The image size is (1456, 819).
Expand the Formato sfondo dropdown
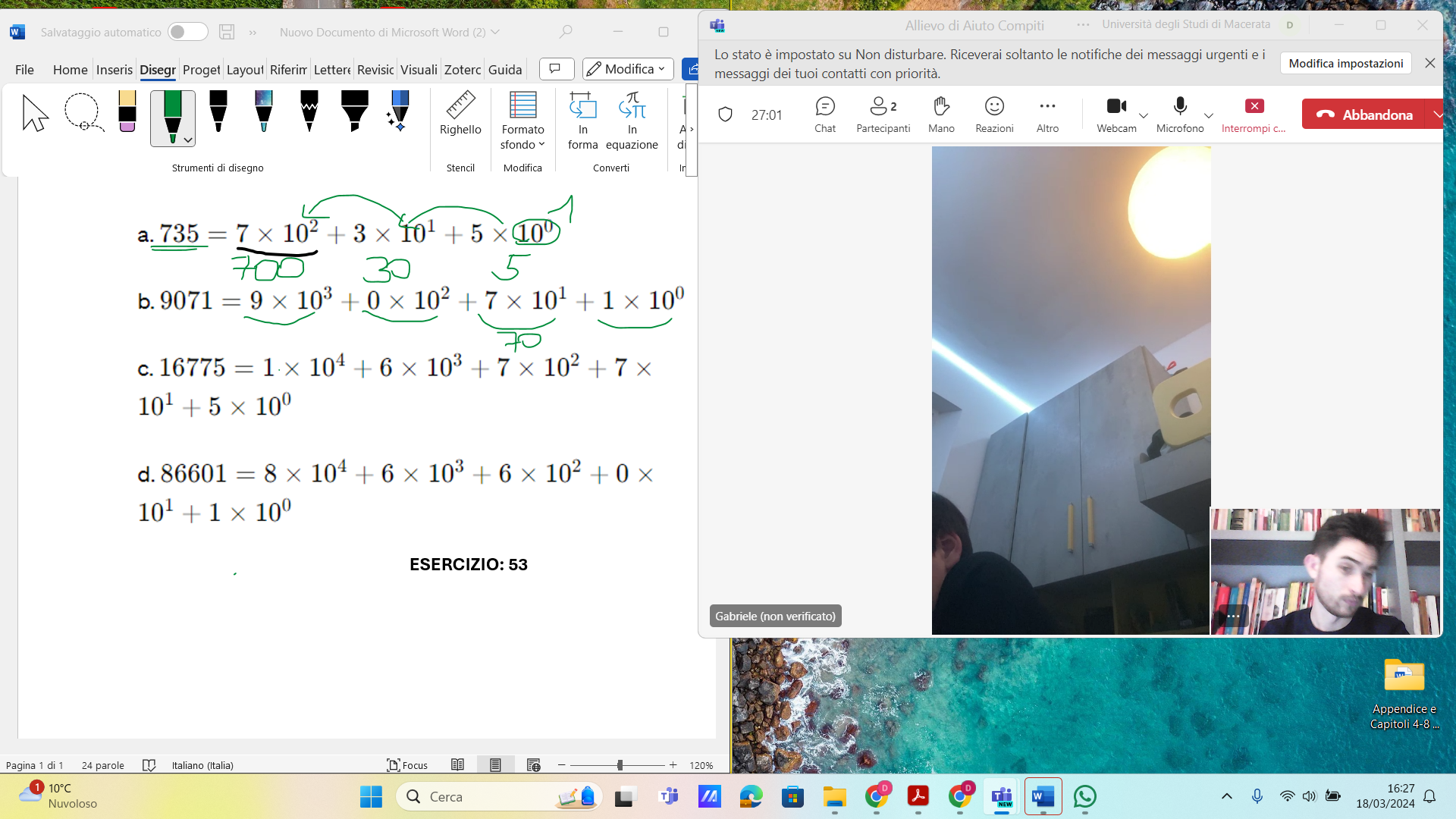(x=522, y=137)
